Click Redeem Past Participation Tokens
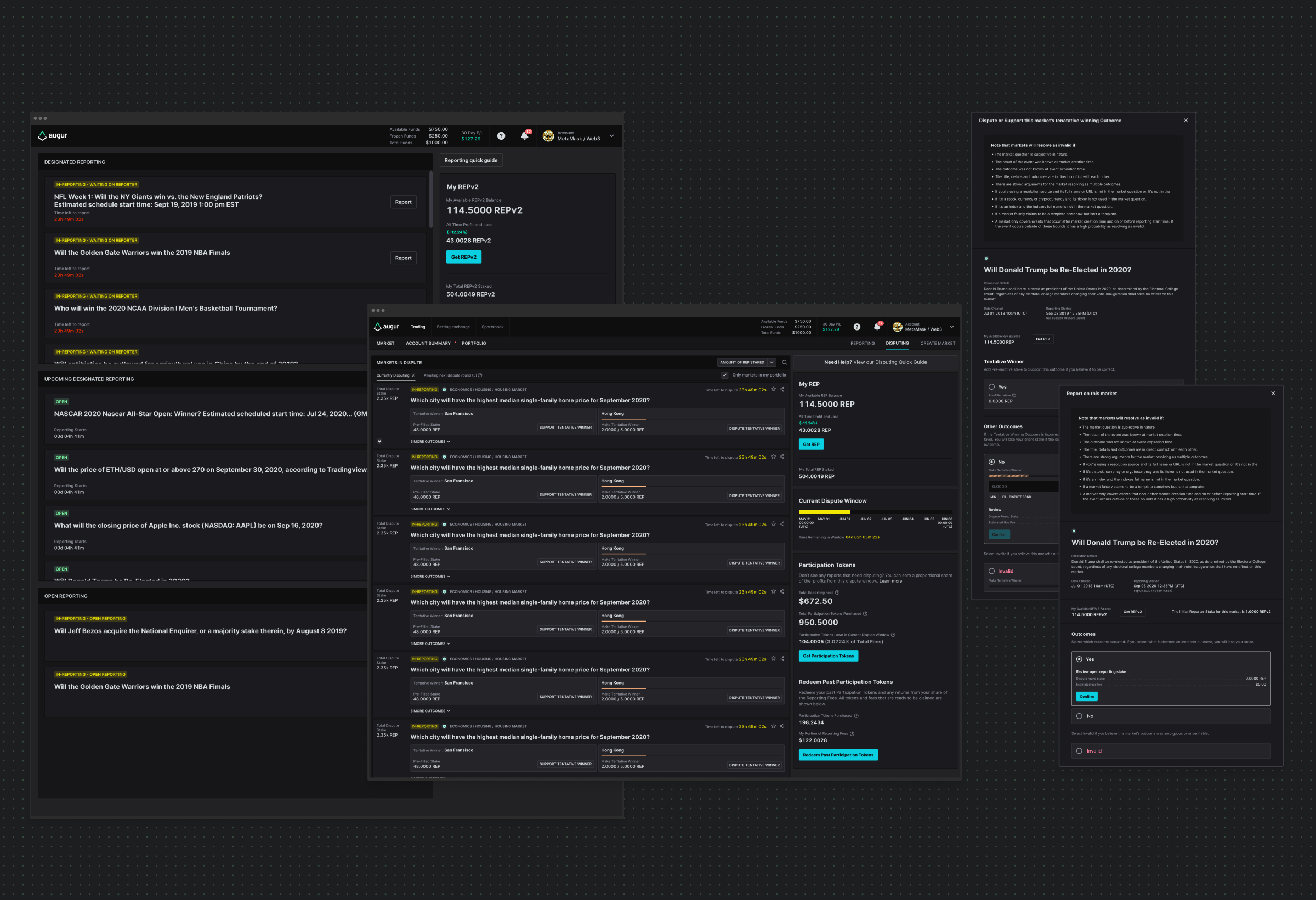This screenshot has width=1316, height=900. pyautogui.click(x=838, y=755)
